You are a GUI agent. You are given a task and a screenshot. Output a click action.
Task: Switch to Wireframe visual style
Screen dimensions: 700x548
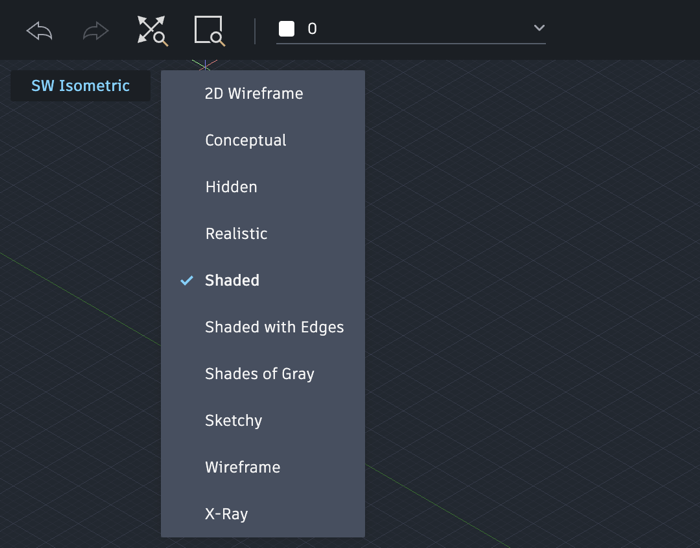[242, 467]
